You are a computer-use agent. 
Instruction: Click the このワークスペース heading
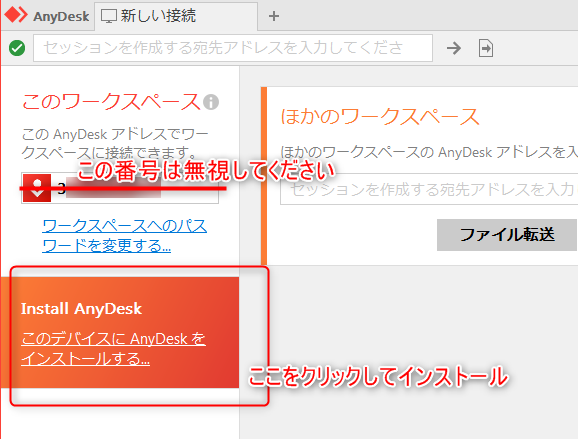111,101
